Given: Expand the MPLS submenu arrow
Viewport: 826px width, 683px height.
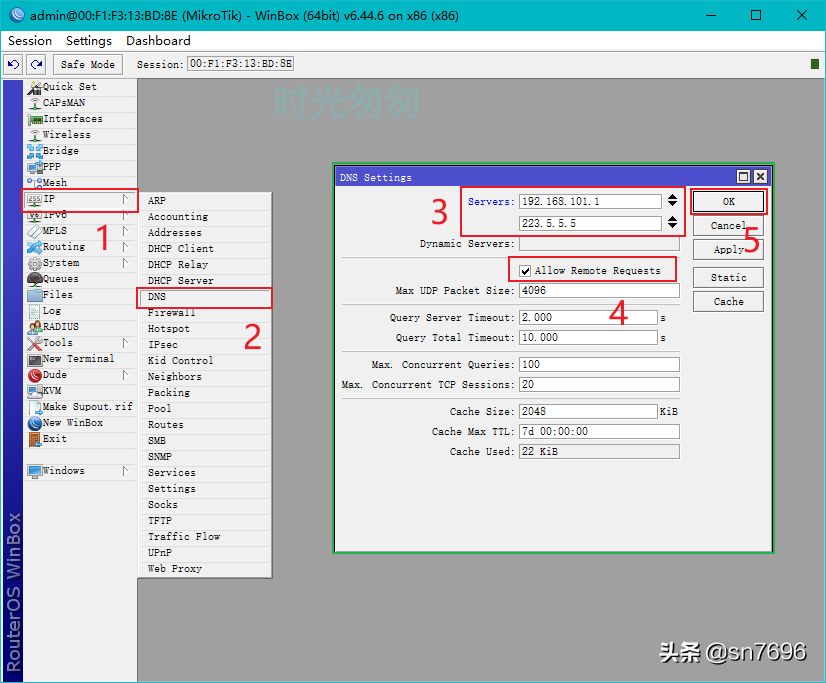Looking at the screenshot, I should 125,231.
